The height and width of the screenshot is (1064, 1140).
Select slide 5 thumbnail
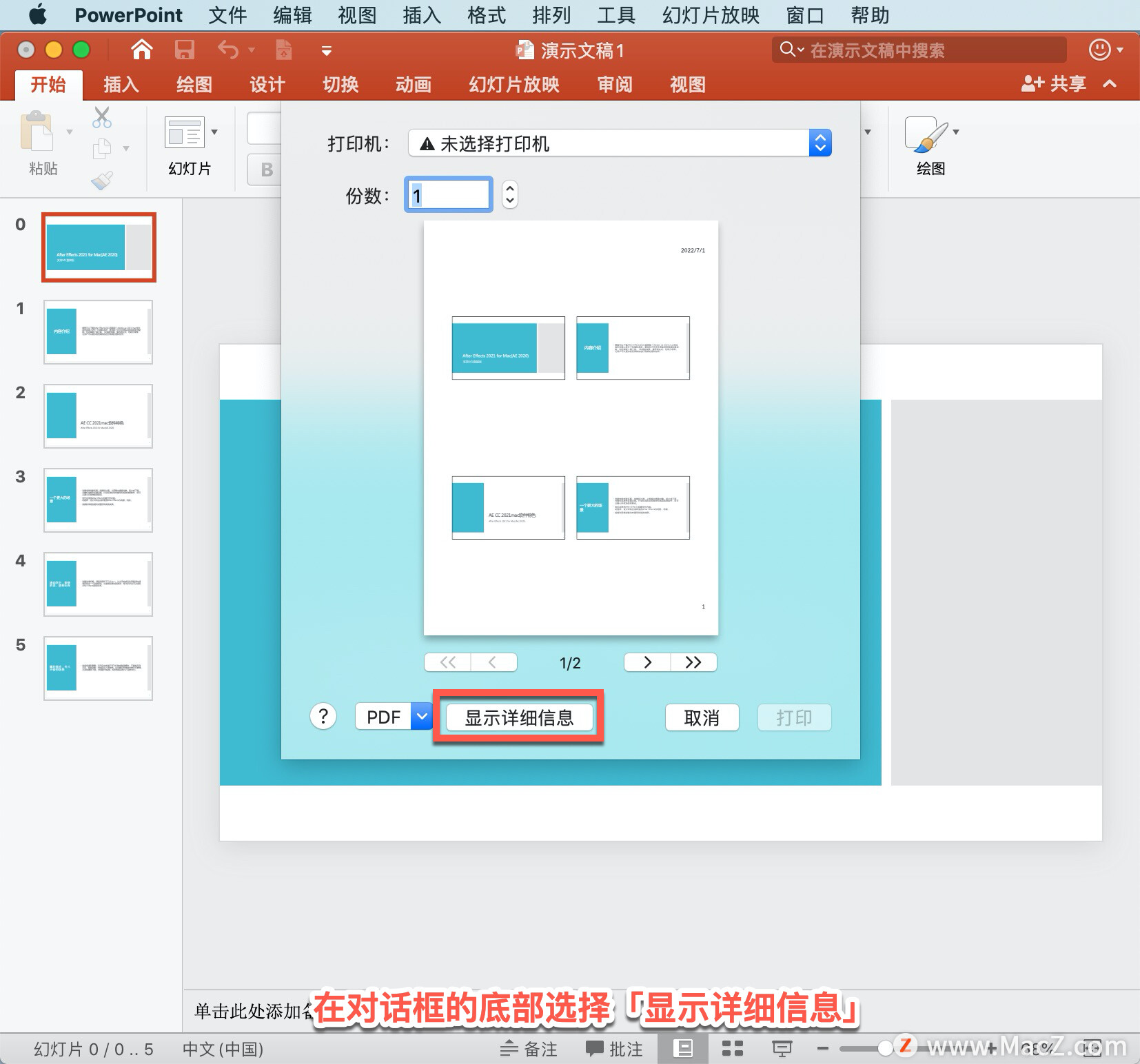coord(99,668)
